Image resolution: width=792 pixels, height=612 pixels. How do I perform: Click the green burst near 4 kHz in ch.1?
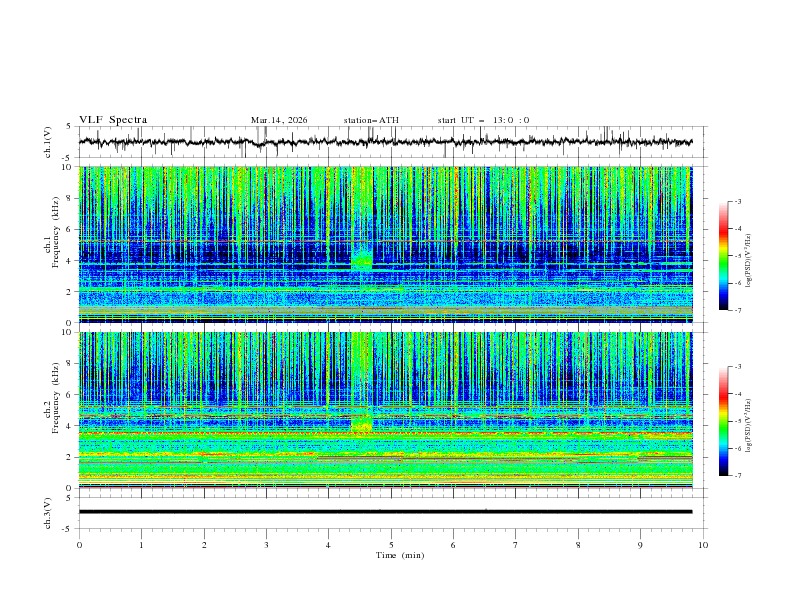(362, 259)
